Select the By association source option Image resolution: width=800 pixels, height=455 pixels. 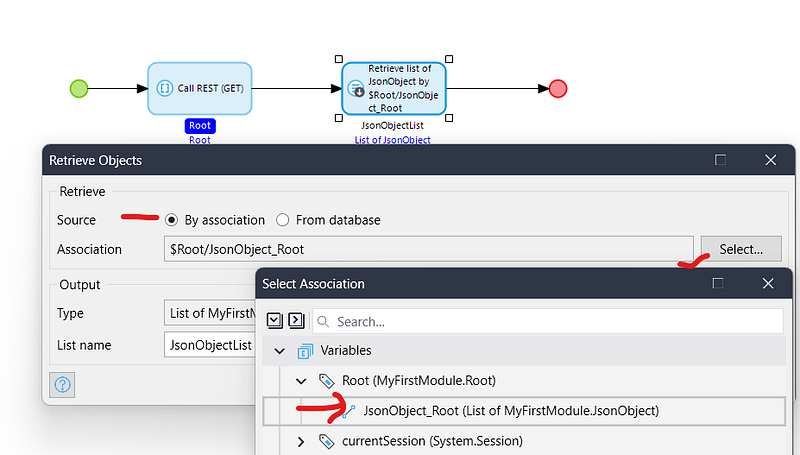tap(172, 220)
